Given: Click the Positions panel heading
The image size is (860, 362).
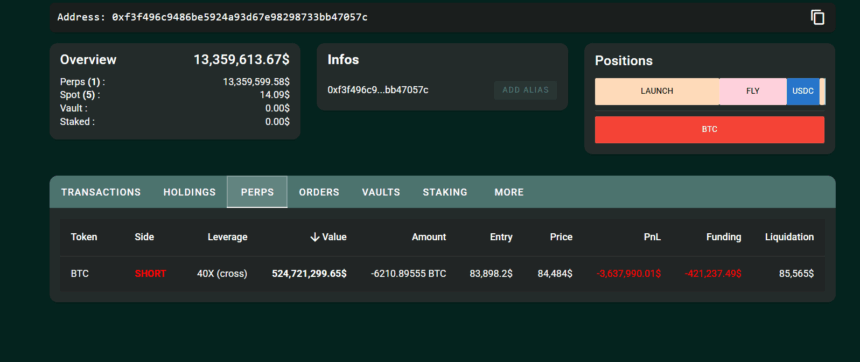Looking at the screenshot, I should pyautogui.click(x=624, y=60).
